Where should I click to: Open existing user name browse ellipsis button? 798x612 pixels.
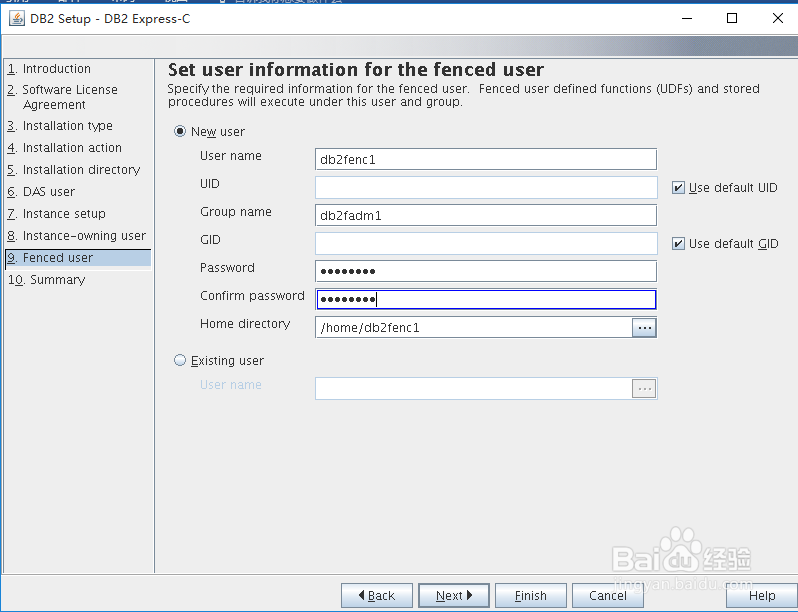[x=644, y=389]
